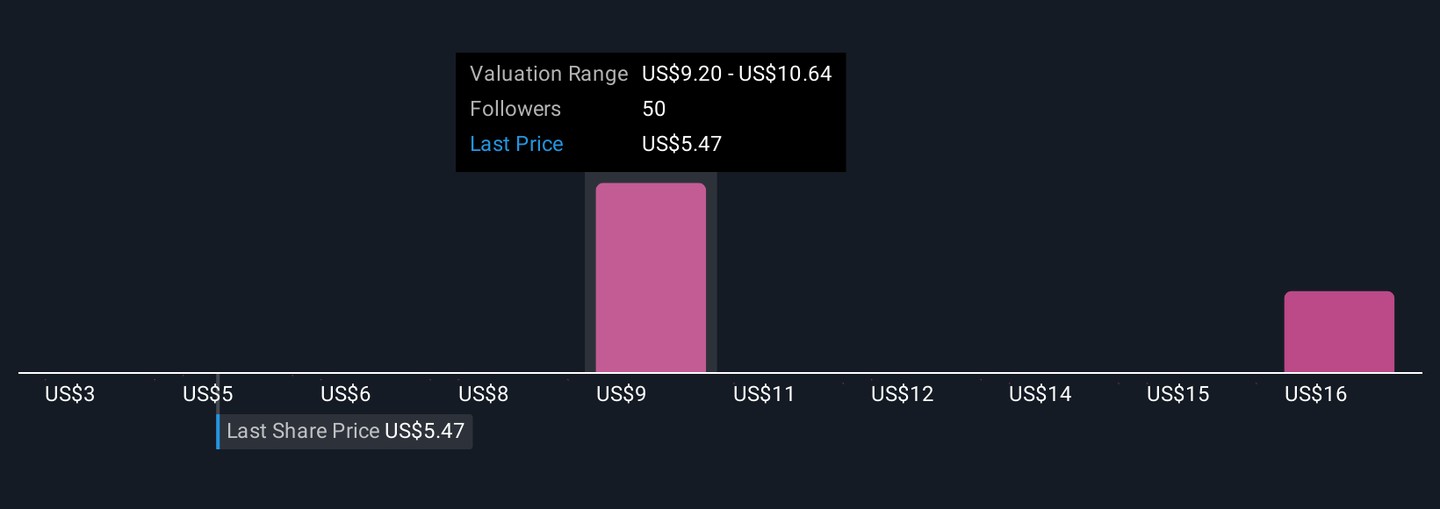Click the US$15 axis label

click(x=1178, y=394)
